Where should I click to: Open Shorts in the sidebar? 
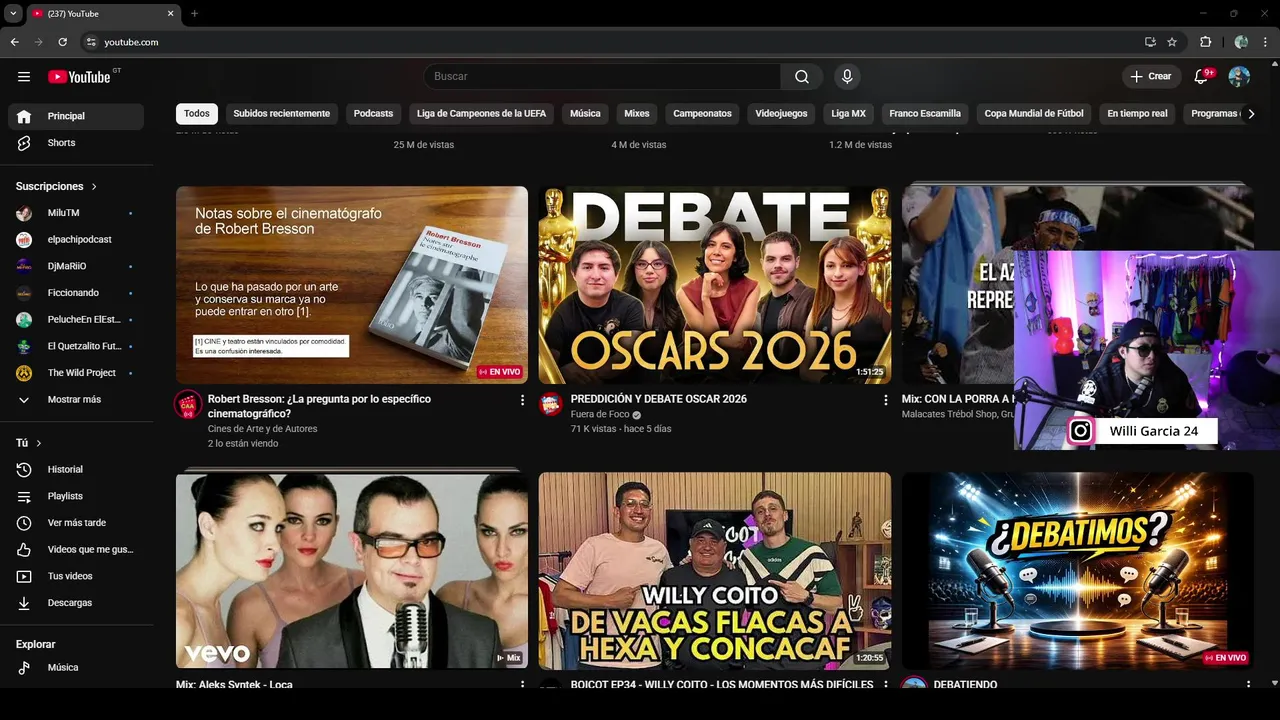pos(76,143)
